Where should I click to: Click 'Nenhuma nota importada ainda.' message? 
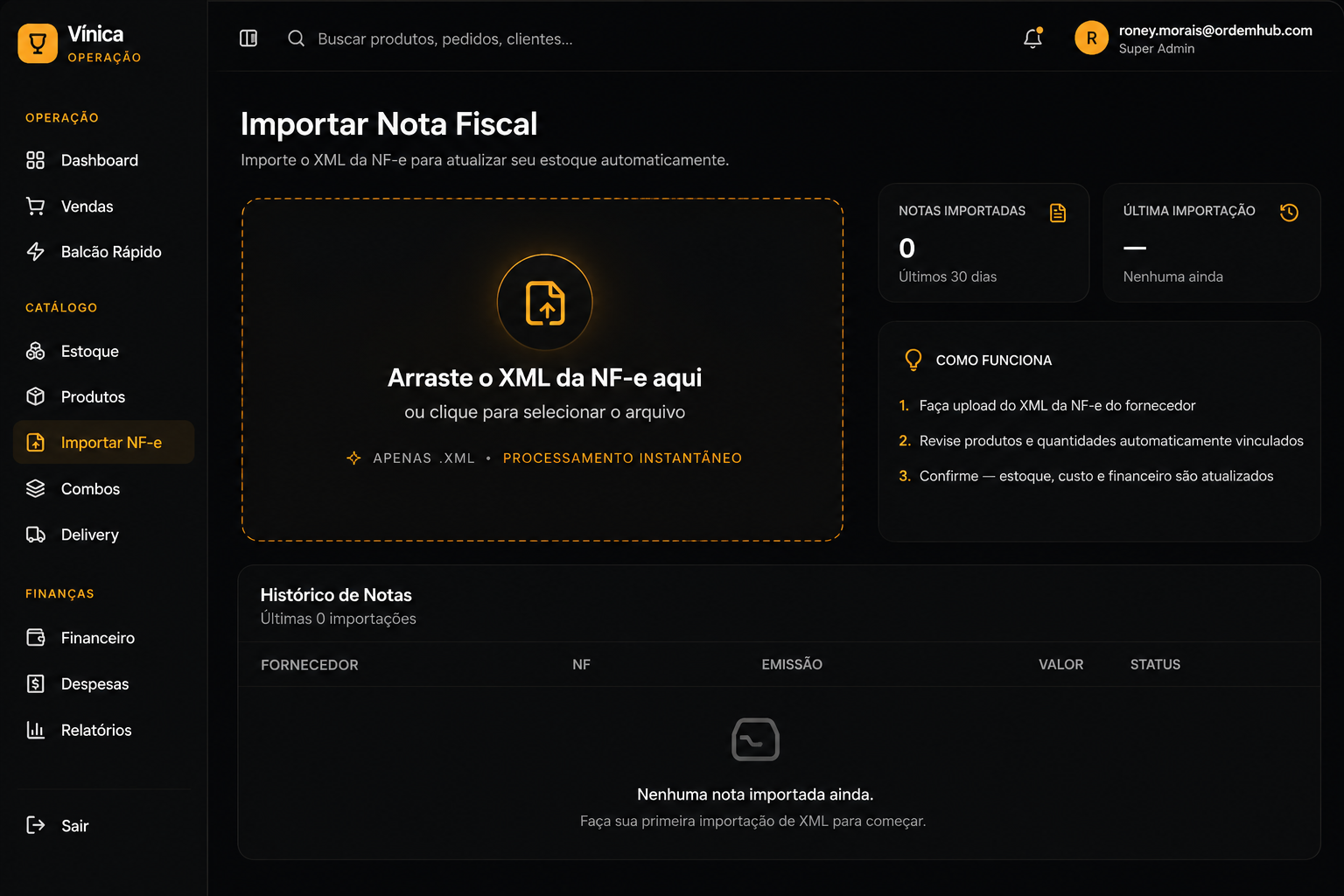tap(755, 794)
